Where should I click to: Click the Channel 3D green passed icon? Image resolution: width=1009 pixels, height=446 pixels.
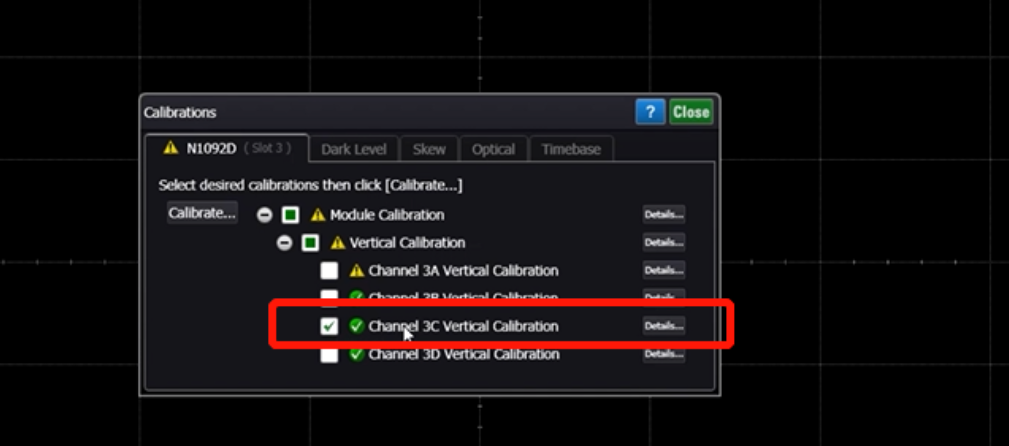point(357,354)
